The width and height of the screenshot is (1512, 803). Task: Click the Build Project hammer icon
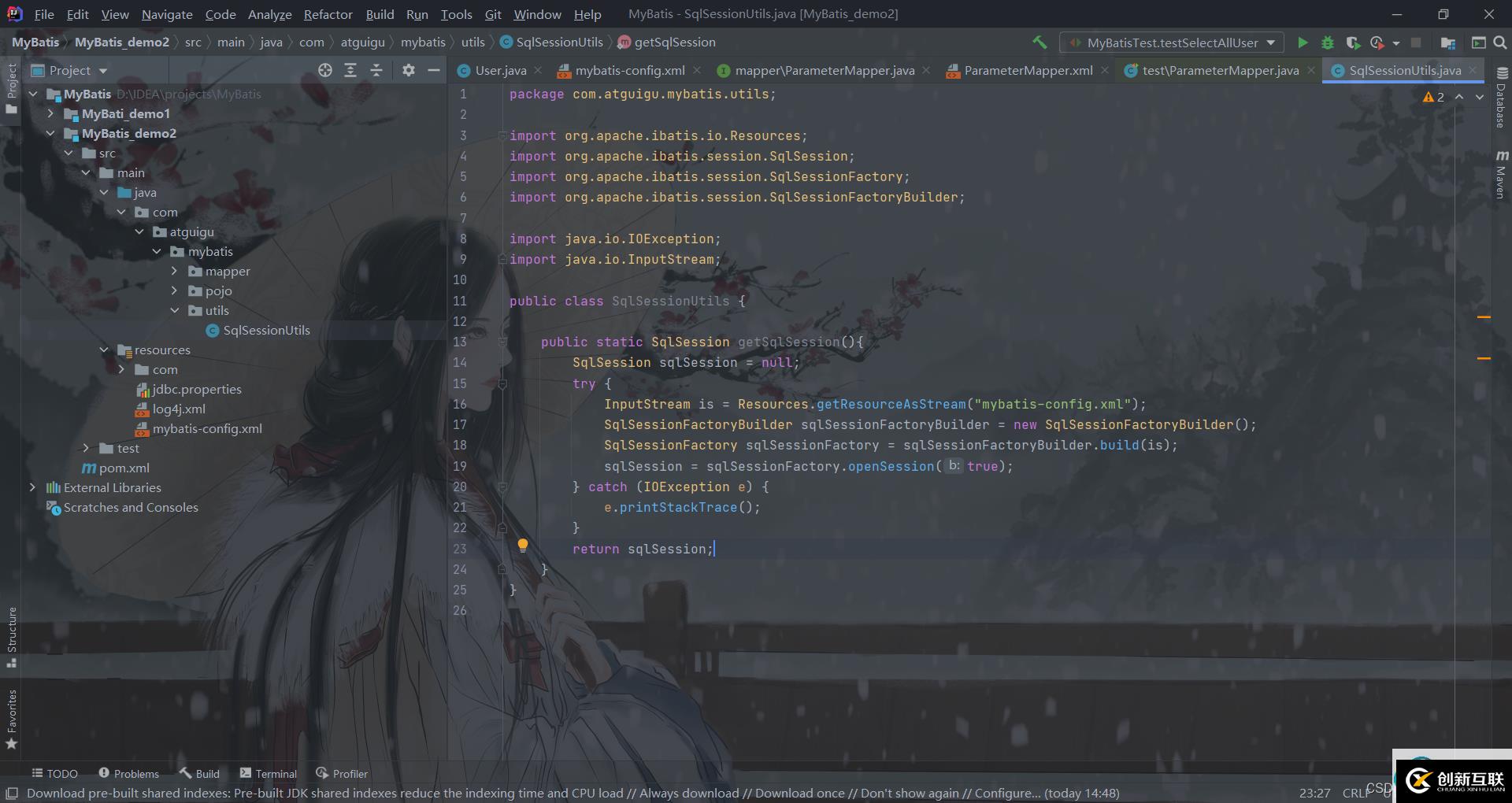[1039, 42]
